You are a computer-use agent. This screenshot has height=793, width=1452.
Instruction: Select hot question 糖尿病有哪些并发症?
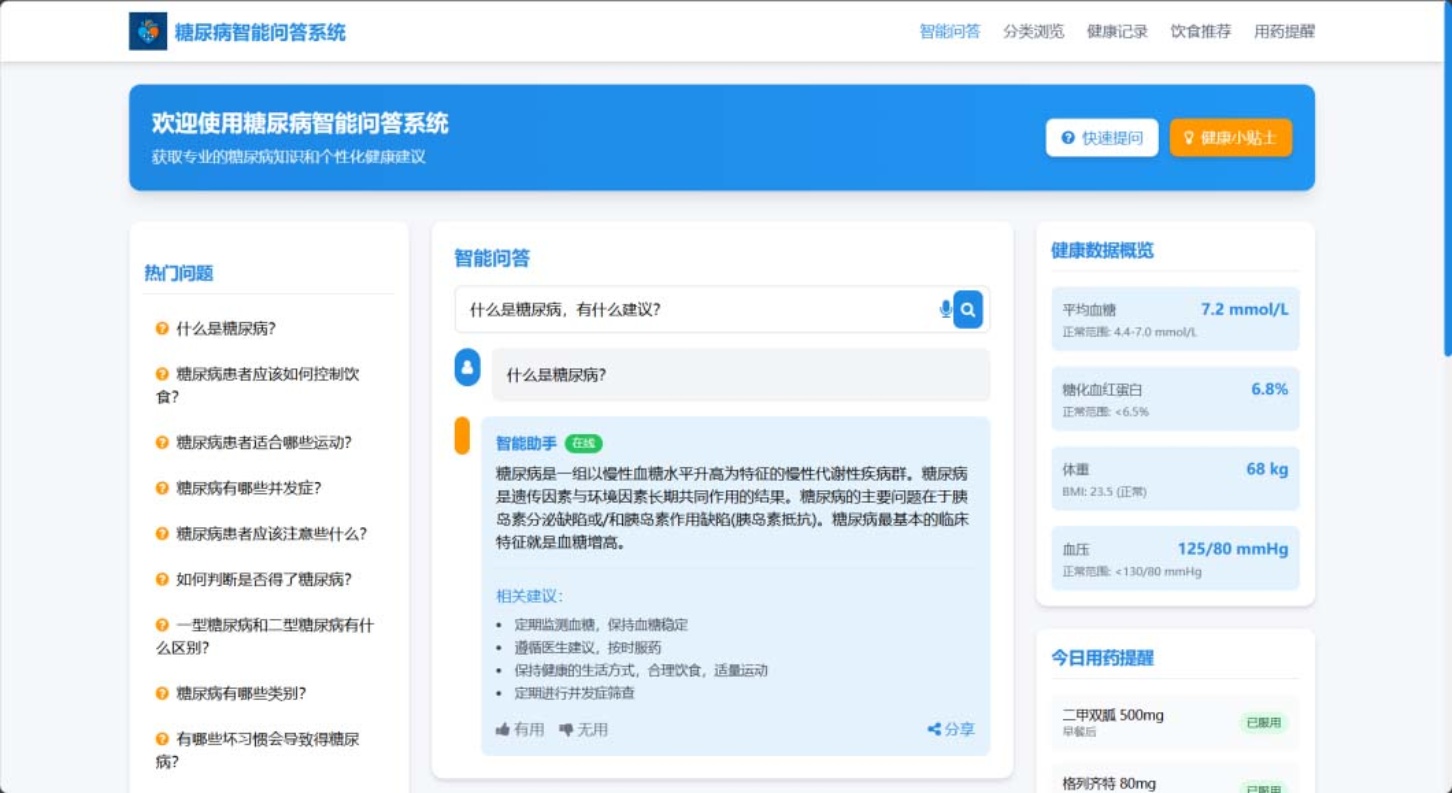click(248, 488)
